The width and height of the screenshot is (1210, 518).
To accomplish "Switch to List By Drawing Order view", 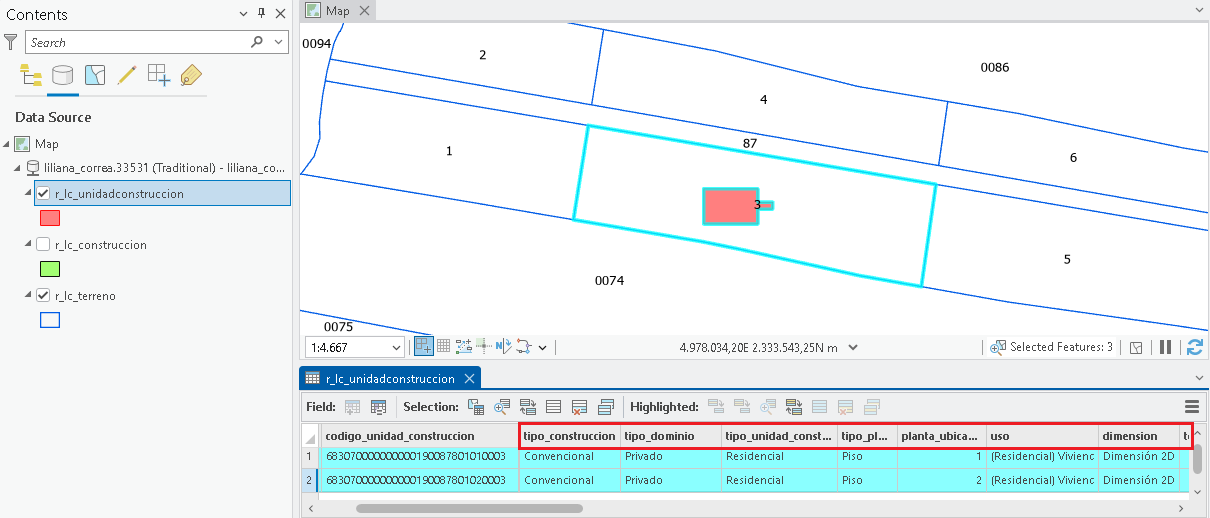I will (x=31, y=75).
